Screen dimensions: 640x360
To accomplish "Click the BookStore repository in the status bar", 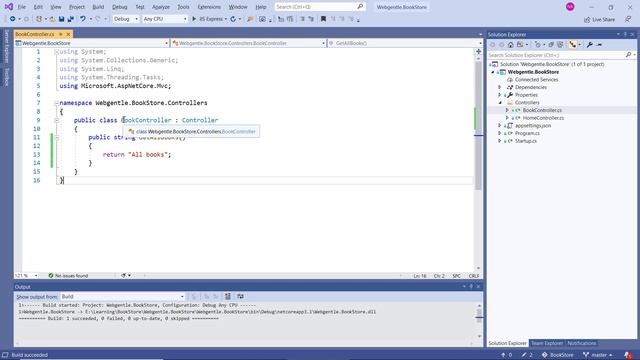I will coord(558,355).
